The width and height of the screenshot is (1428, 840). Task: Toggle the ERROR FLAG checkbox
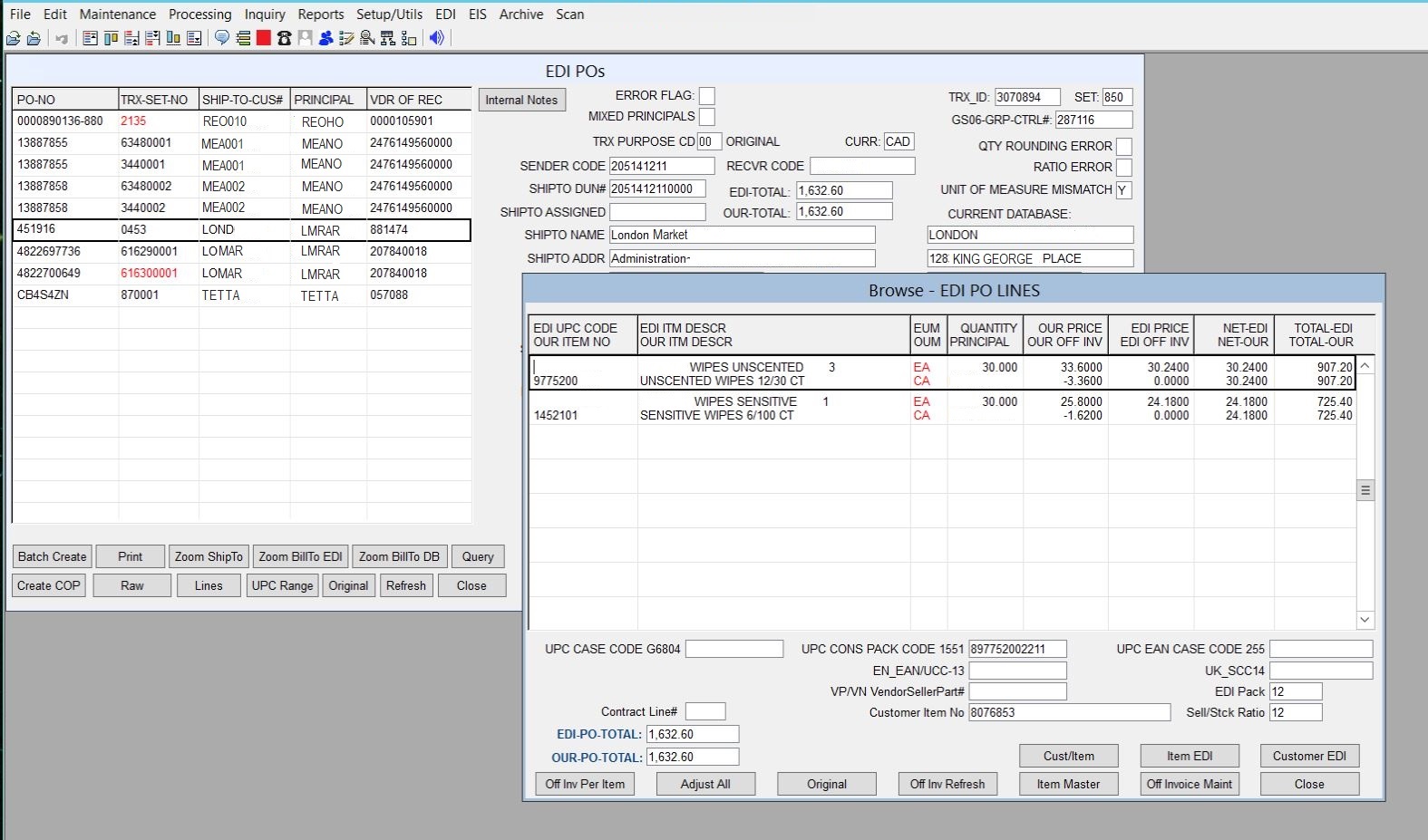click(707, 96)
